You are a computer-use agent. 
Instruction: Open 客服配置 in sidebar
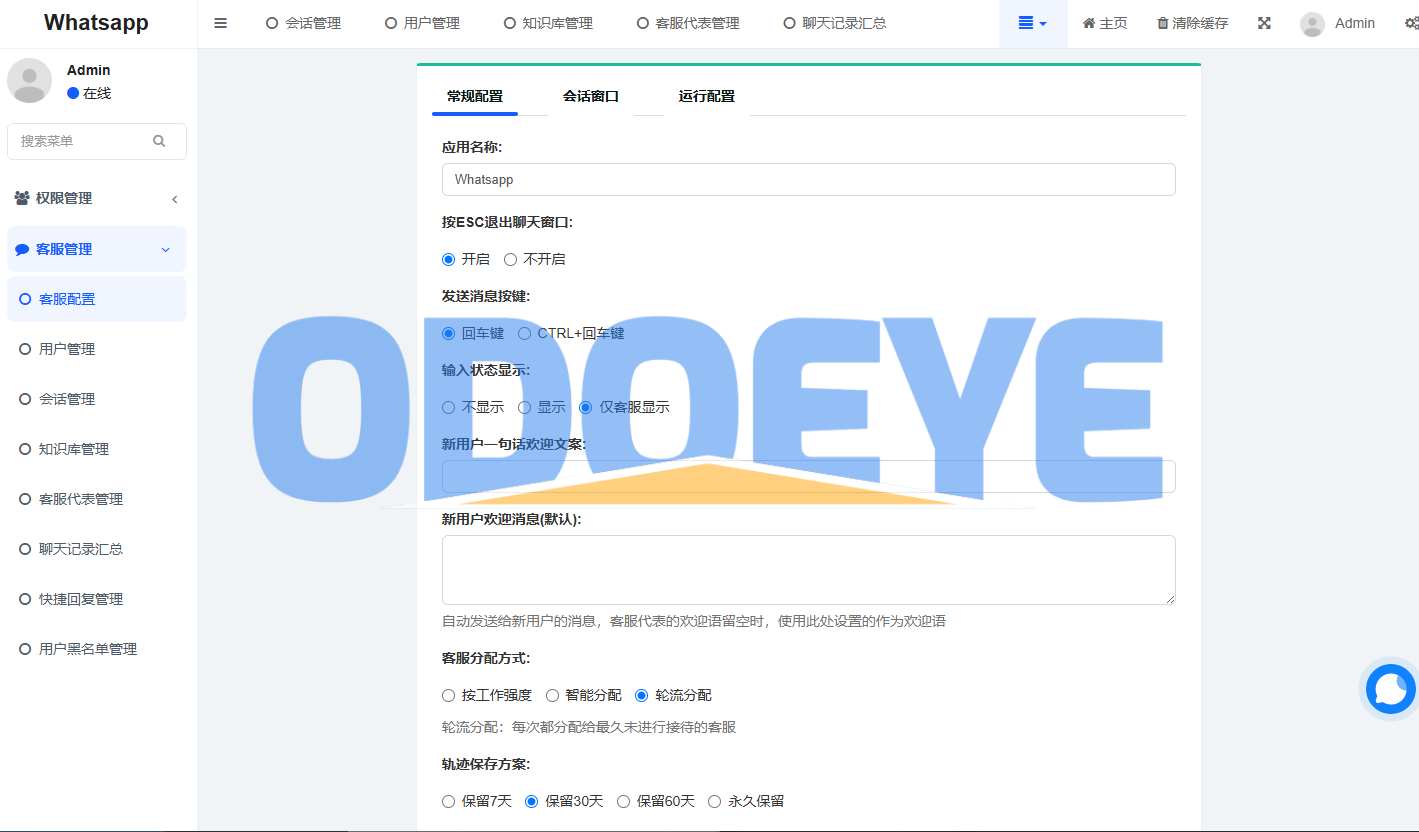97,299
